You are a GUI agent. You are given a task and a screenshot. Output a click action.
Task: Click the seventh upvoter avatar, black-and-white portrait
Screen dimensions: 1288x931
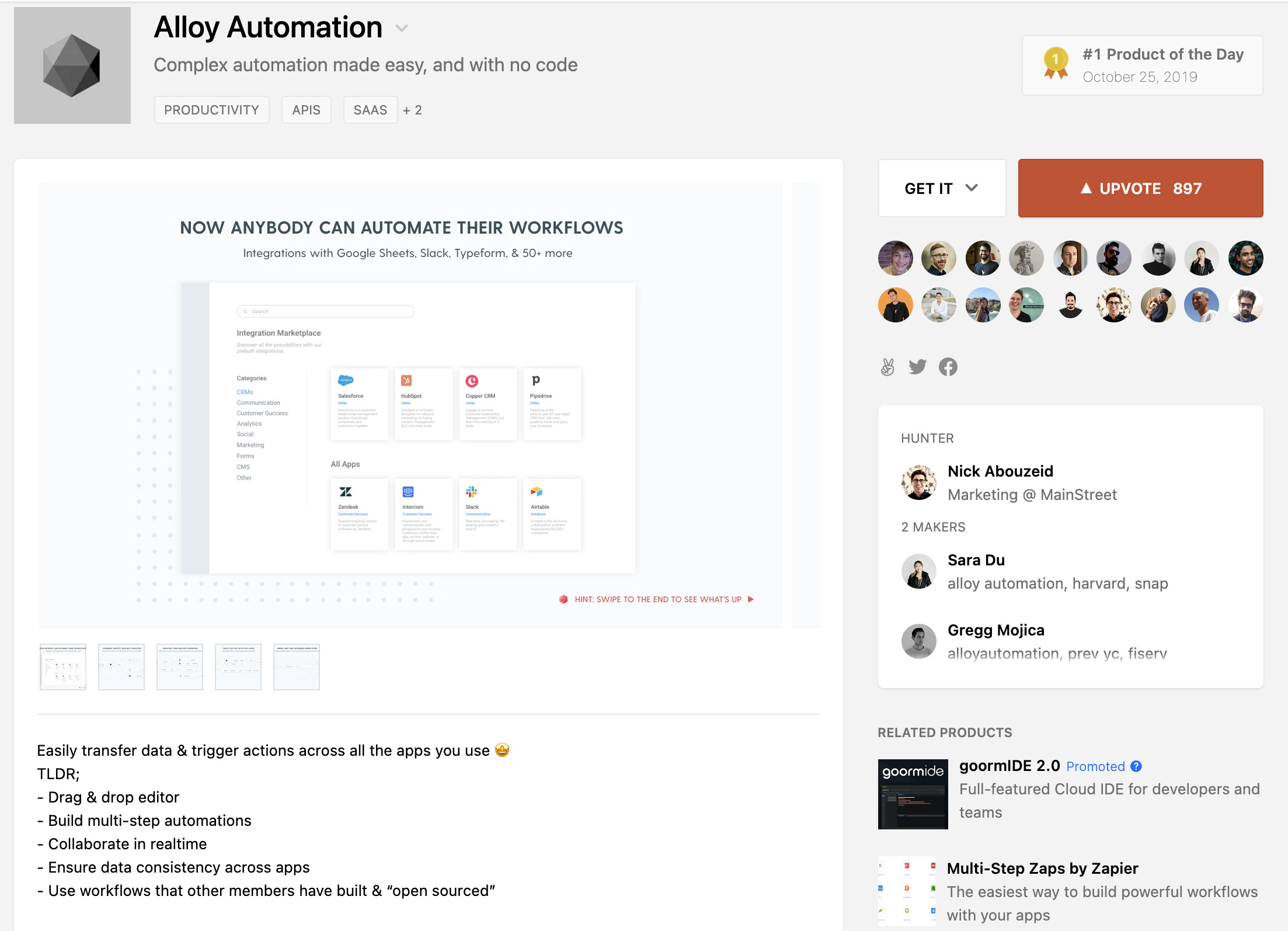pos(1158,258)
